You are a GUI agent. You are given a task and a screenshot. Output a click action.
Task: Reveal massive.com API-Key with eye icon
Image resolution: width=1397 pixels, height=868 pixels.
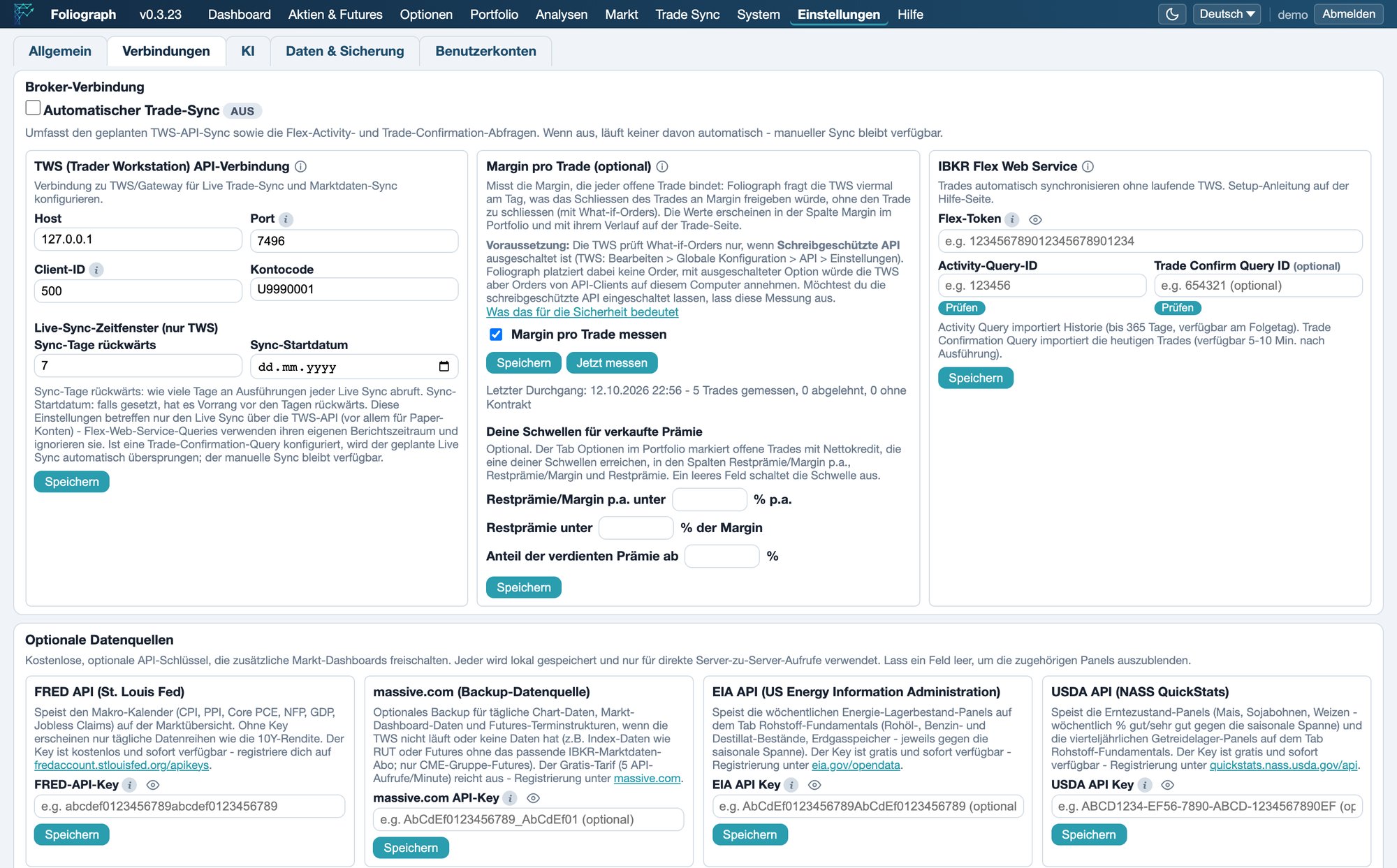point(533,798)
